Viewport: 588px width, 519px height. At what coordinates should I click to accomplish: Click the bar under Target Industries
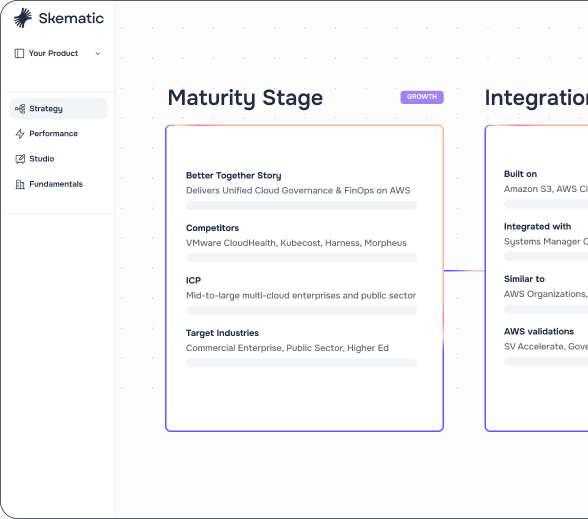click(301, 363)
